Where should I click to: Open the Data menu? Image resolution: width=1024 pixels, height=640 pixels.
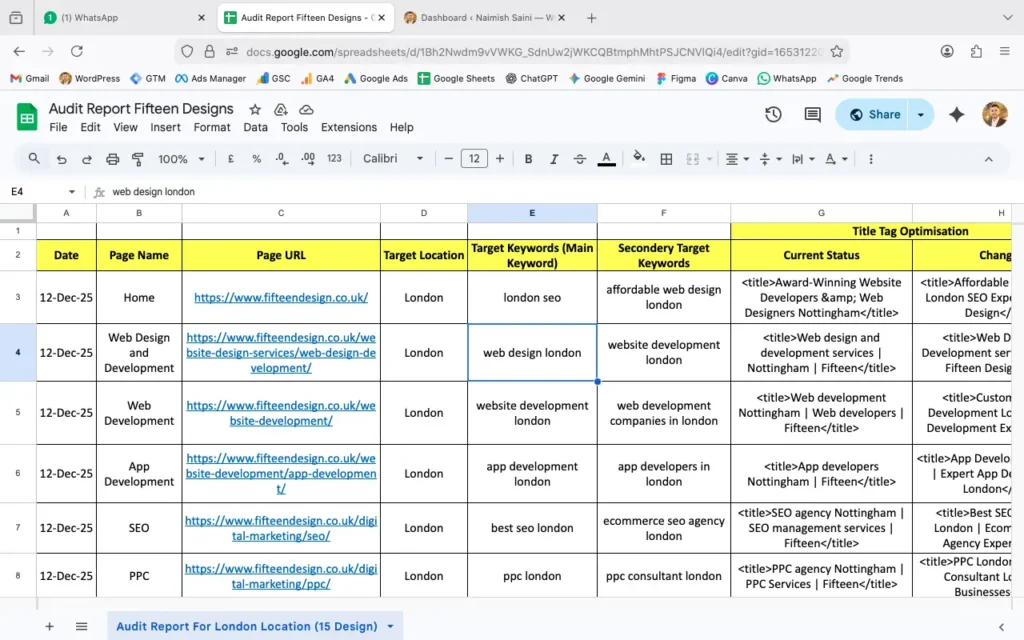(255, 127)
